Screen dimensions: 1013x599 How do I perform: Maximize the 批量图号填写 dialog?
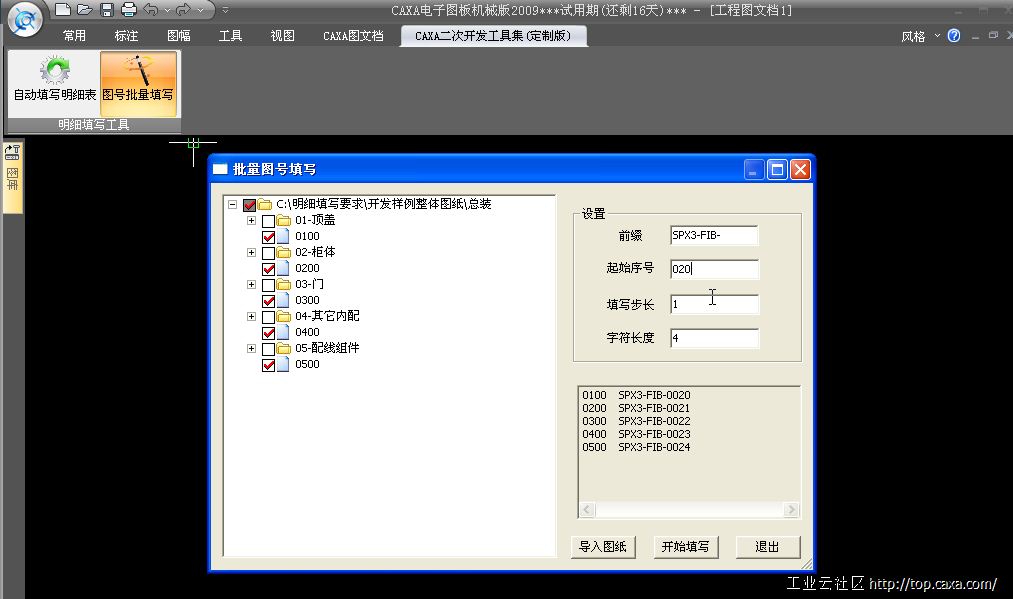[x=777, y=169]
